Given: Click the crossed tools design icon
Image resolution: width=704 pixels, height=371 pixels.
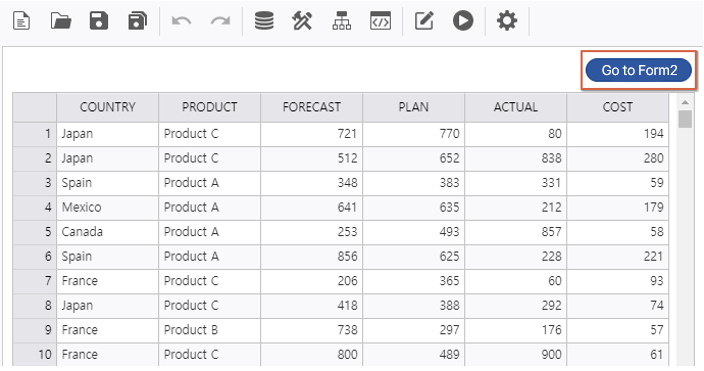Looking at the screenshot, I should (x=302, y=21).
